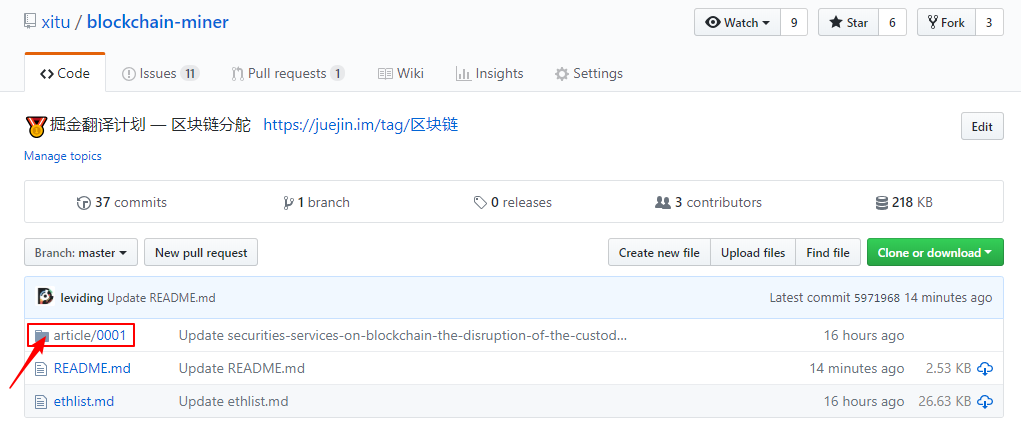Viewport: 1021px width, 425px height.
Task: Open the Clone or download dropdown
Action: (x=935, y=253)
